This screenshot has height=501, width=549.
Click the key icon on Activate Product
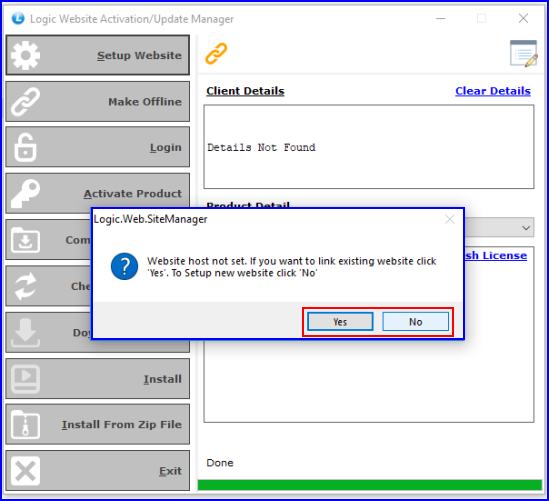pos(25,194)
